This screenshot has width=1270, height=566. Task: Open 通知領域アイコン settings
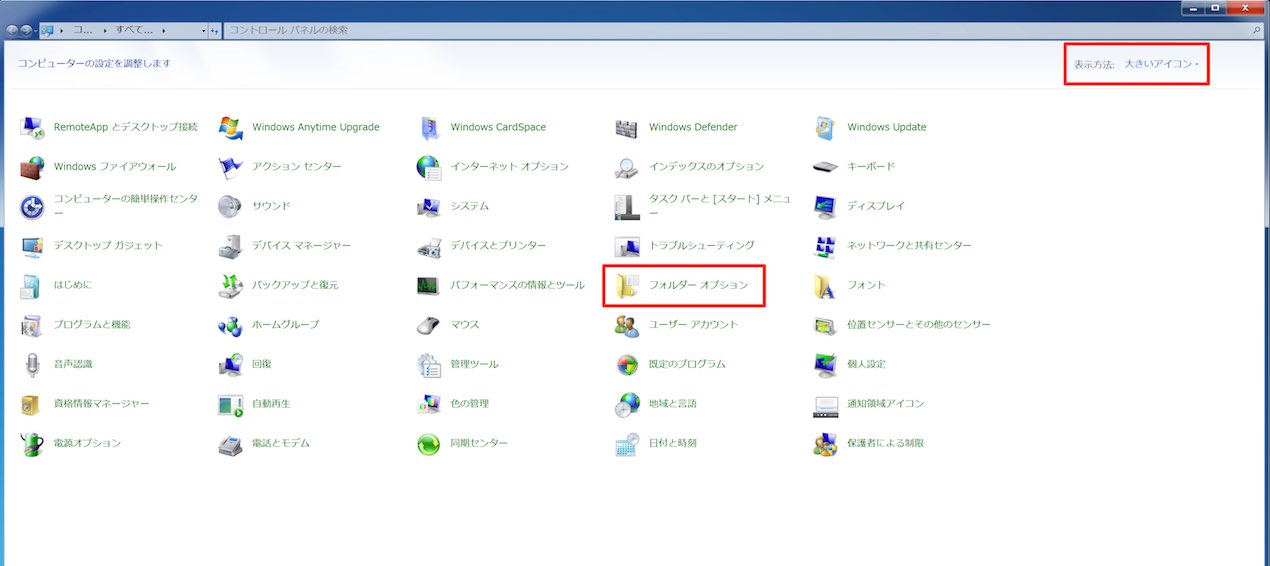point(885,404)
